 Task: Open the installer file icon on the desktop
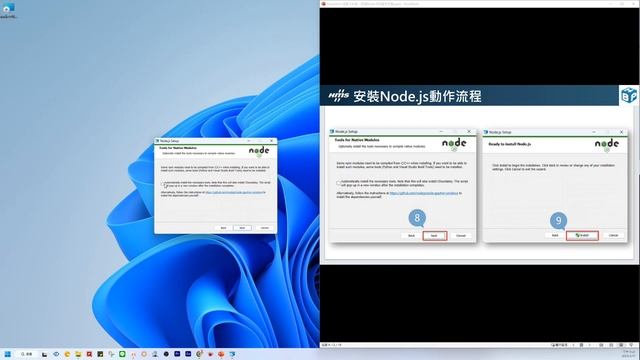click(8, 10)
